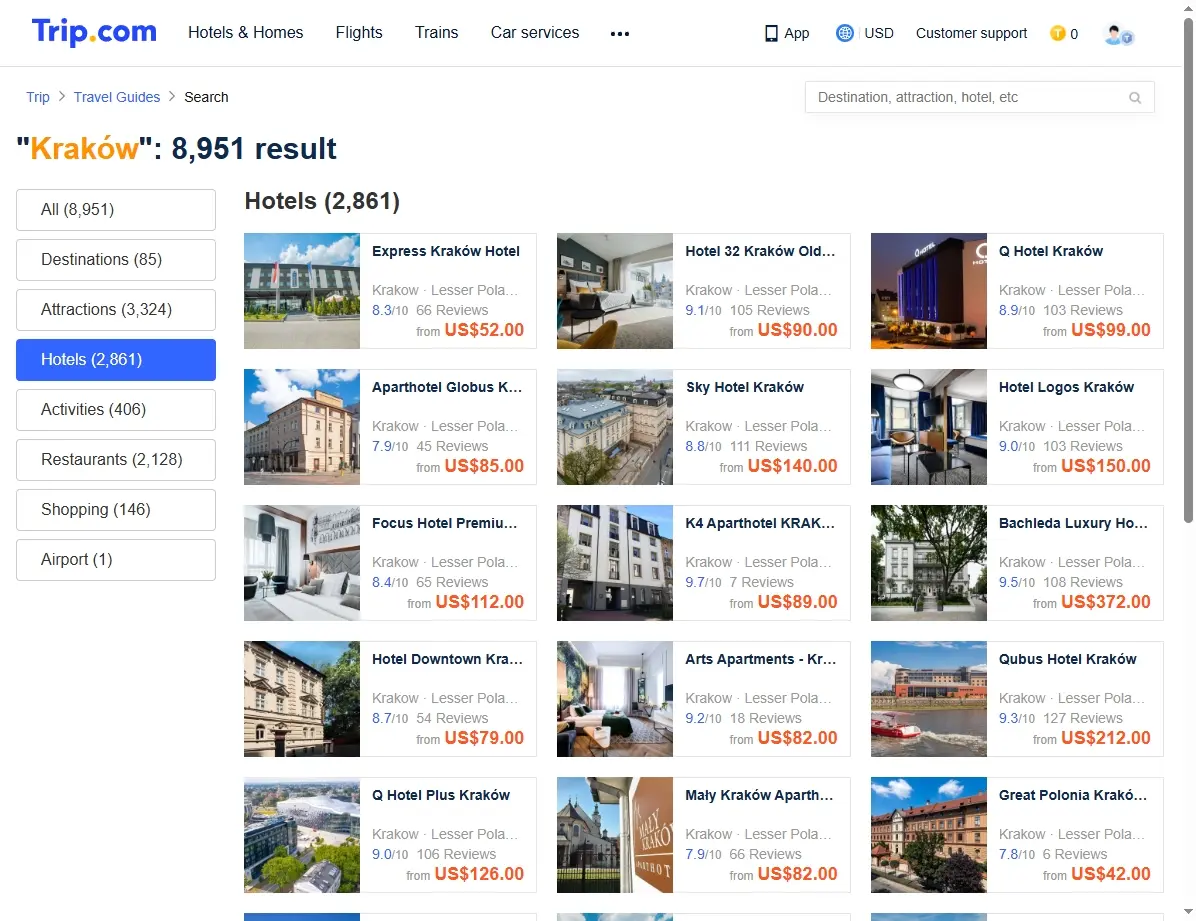Open the Car services menu

535,33
